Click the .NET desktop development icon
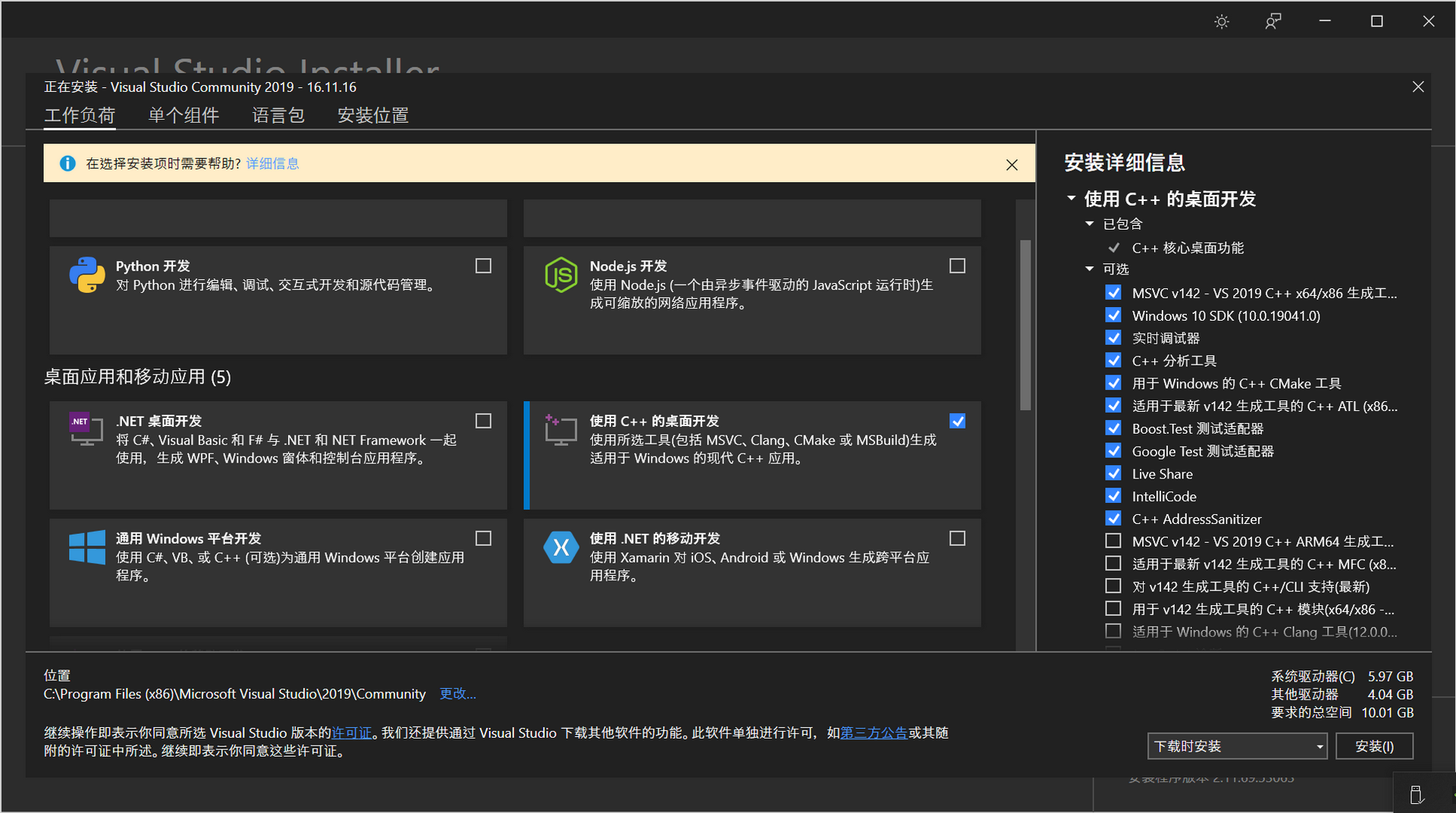Screen dimensions: 1456x813 (86, 429)
